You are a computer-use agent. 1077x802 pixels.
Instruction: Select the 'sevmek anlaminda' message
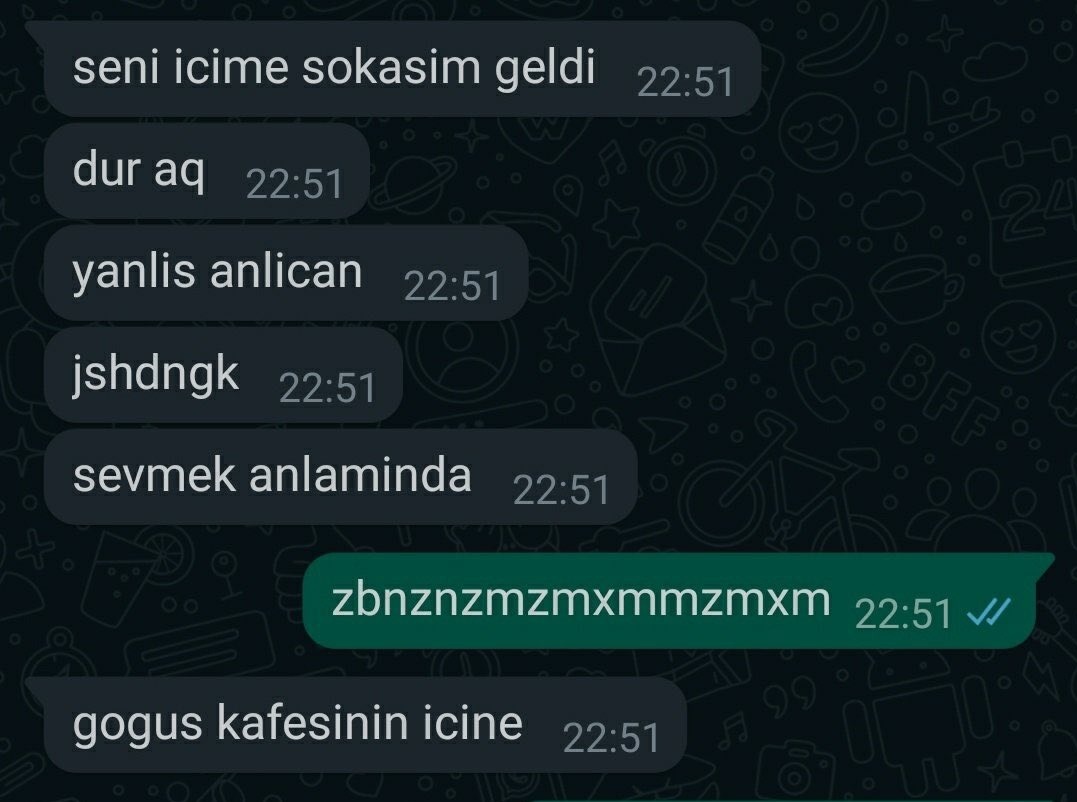(x=341, y=477)
